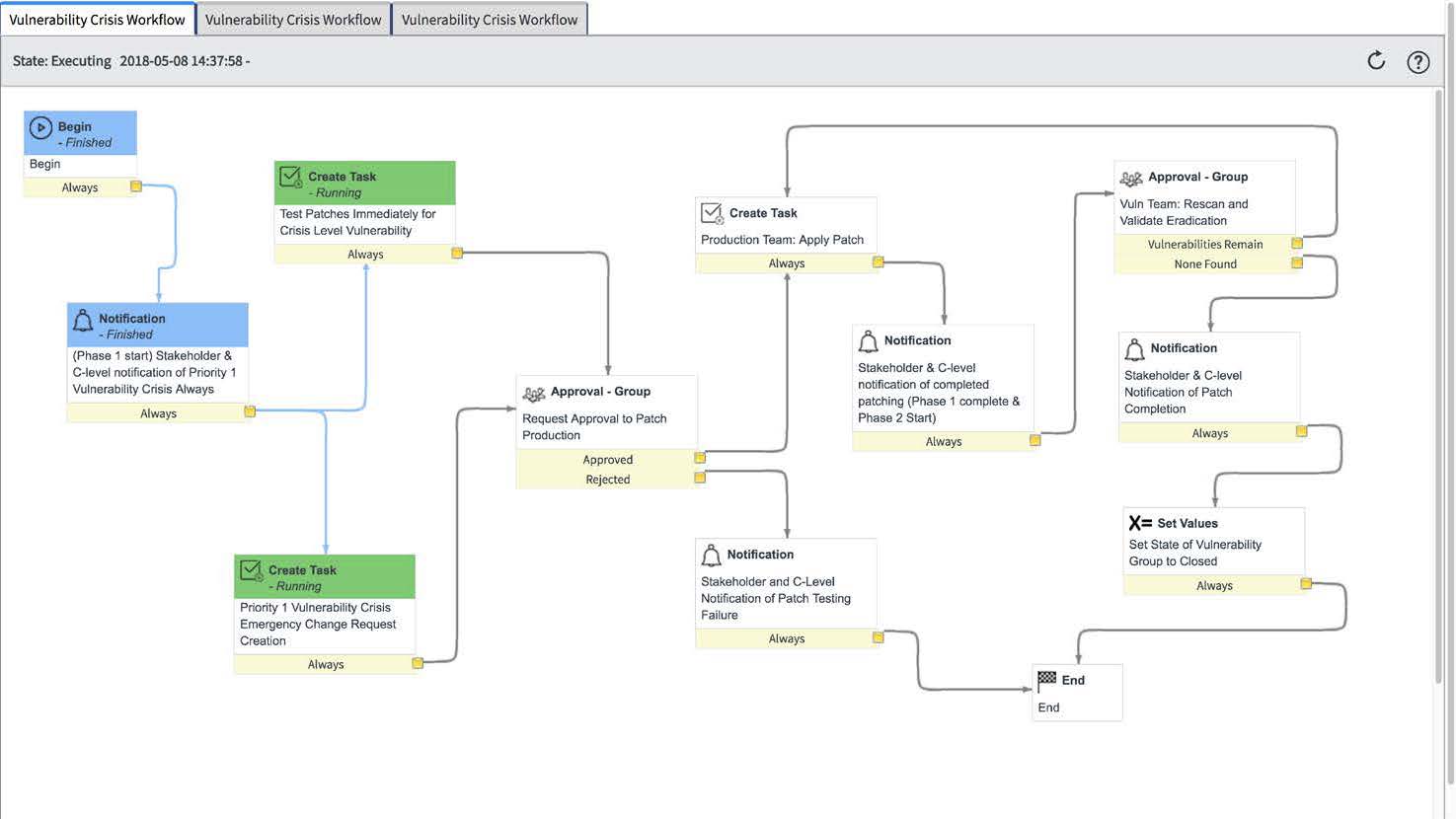Viewport: 1456px width, 819px height.
Task: Click the bell icon on finished Notification
Action: pyautogui.click(x=83, y=320)
